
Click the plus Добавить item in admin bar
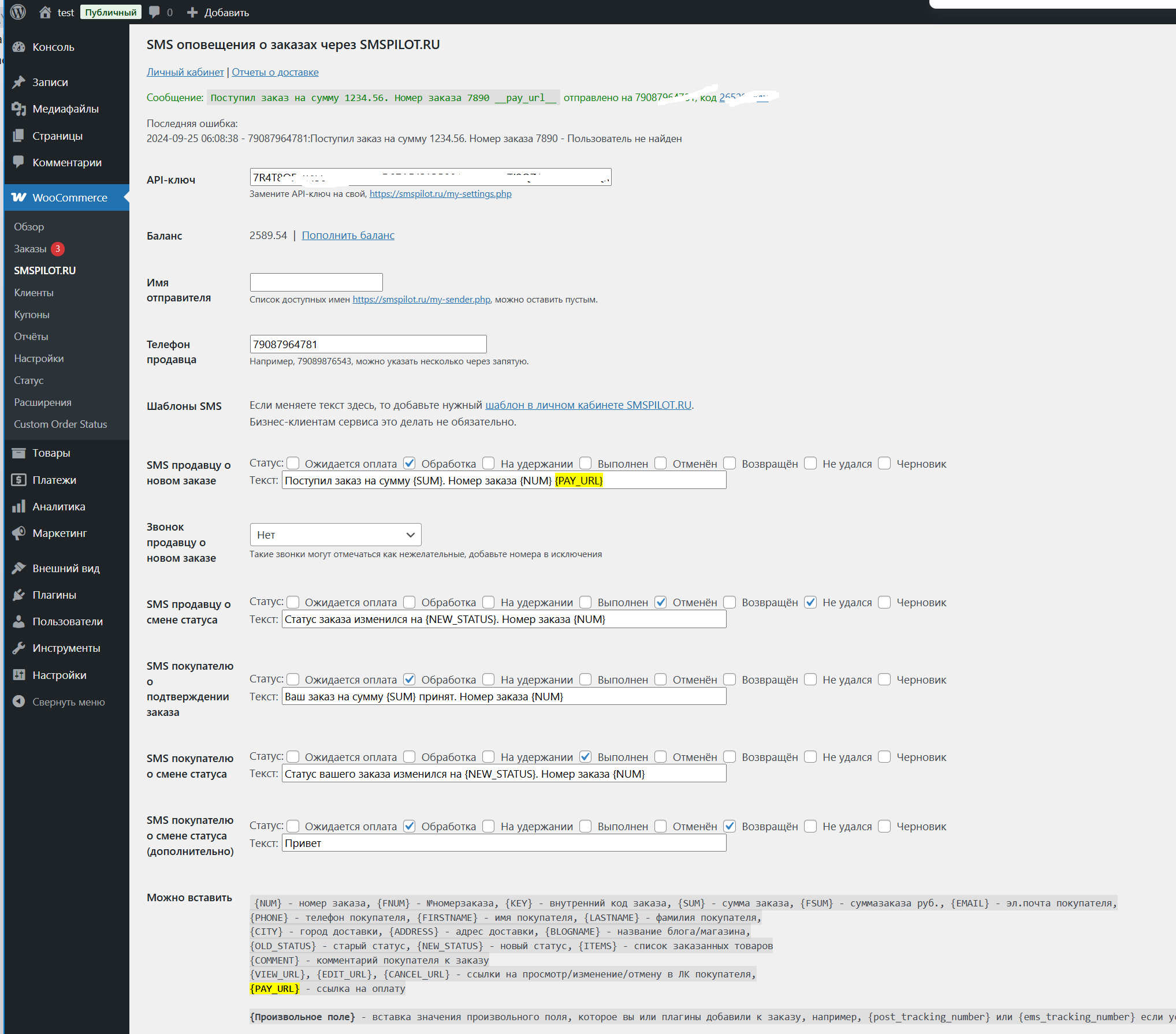[x=218, y=12]
